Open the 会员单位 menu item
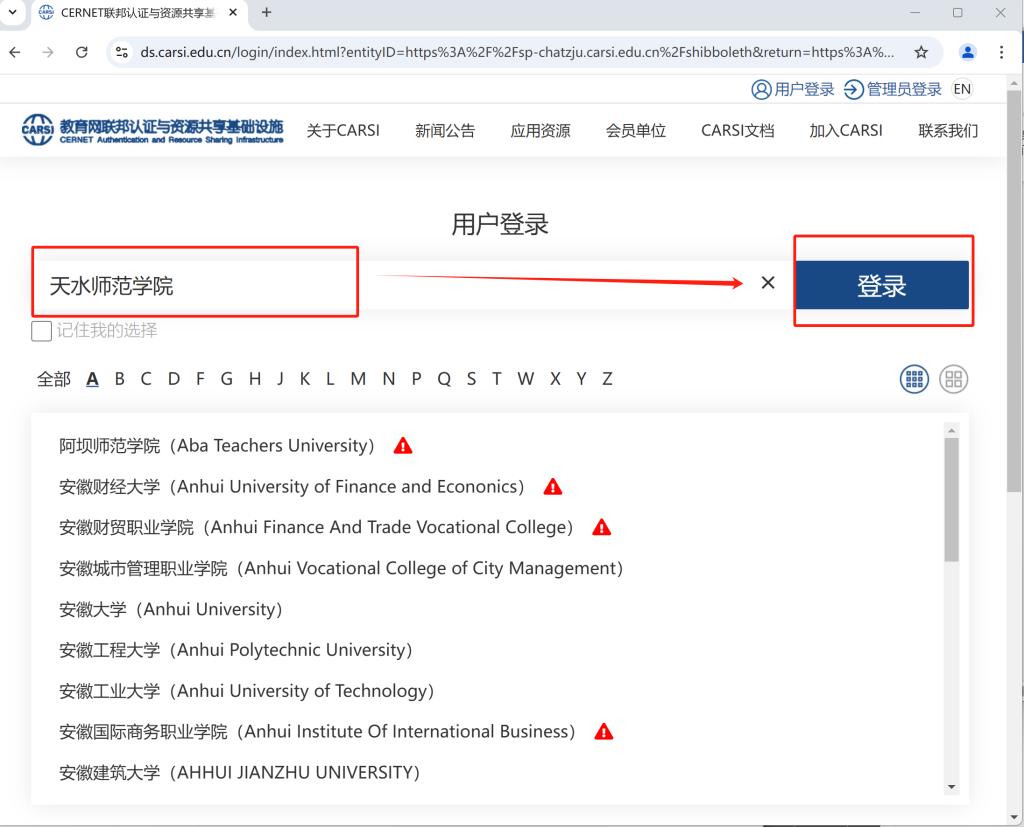This screenshot has height=827, width=1024. (635, 131)
